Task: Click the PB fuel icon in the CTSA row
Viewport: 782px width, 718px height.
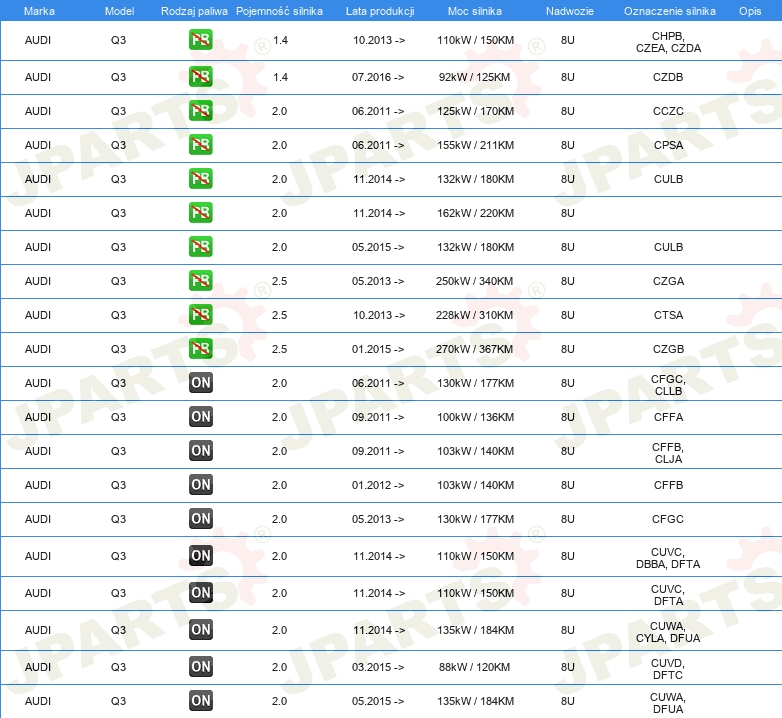Action: tap(201, 315)
